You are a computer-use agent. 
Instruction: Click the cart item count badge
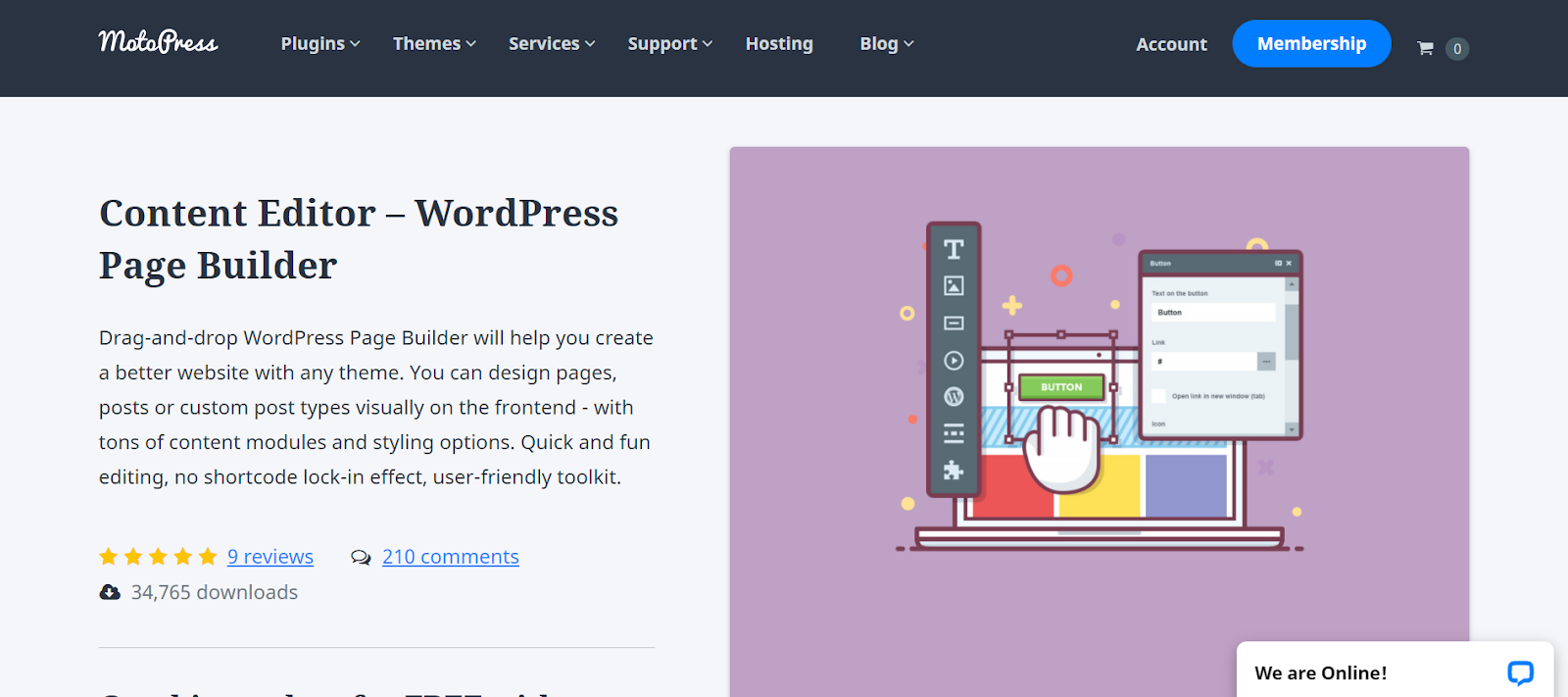click(1457, 48)
